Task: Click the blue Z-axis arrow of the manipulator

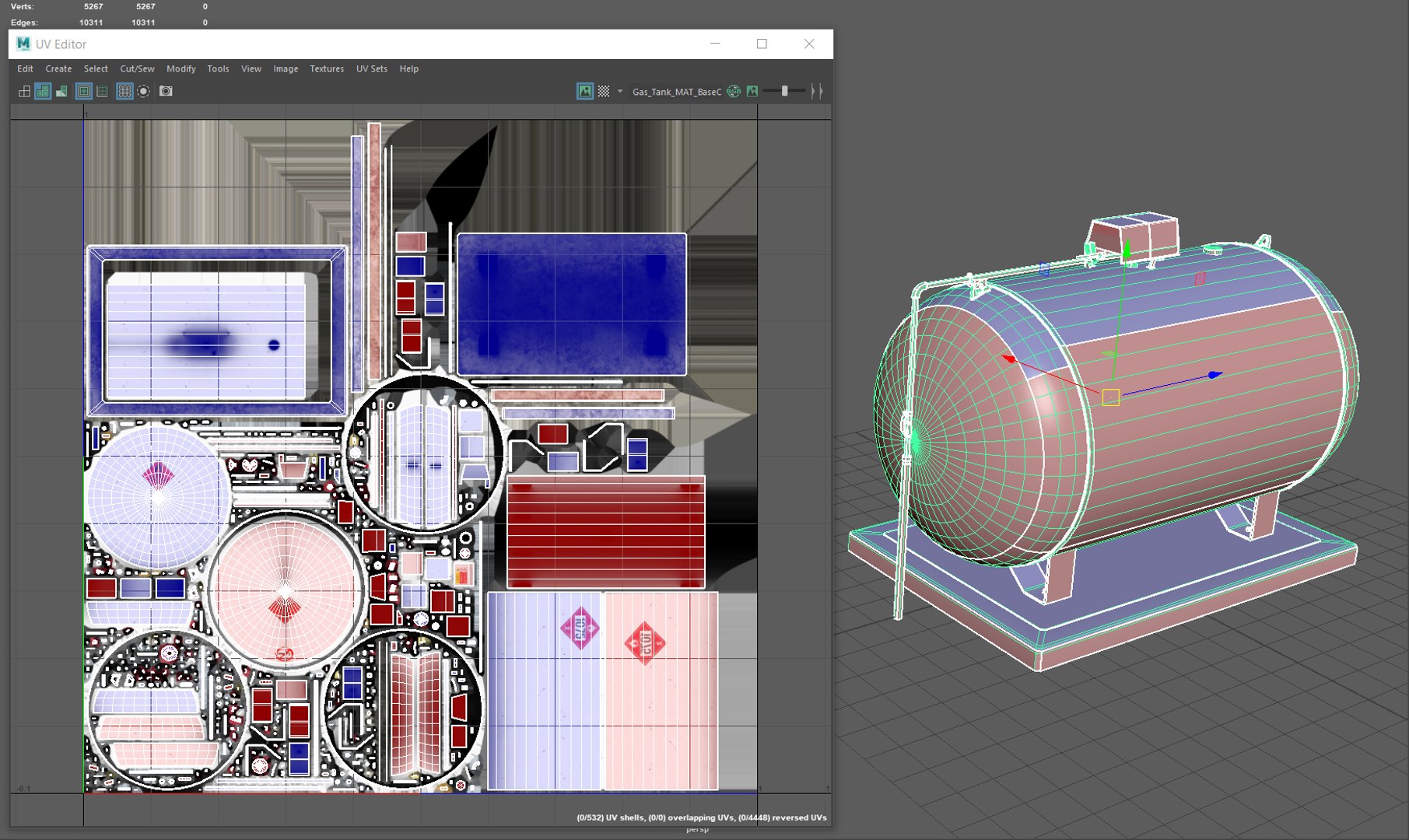Action: (x=1214, y=375)
